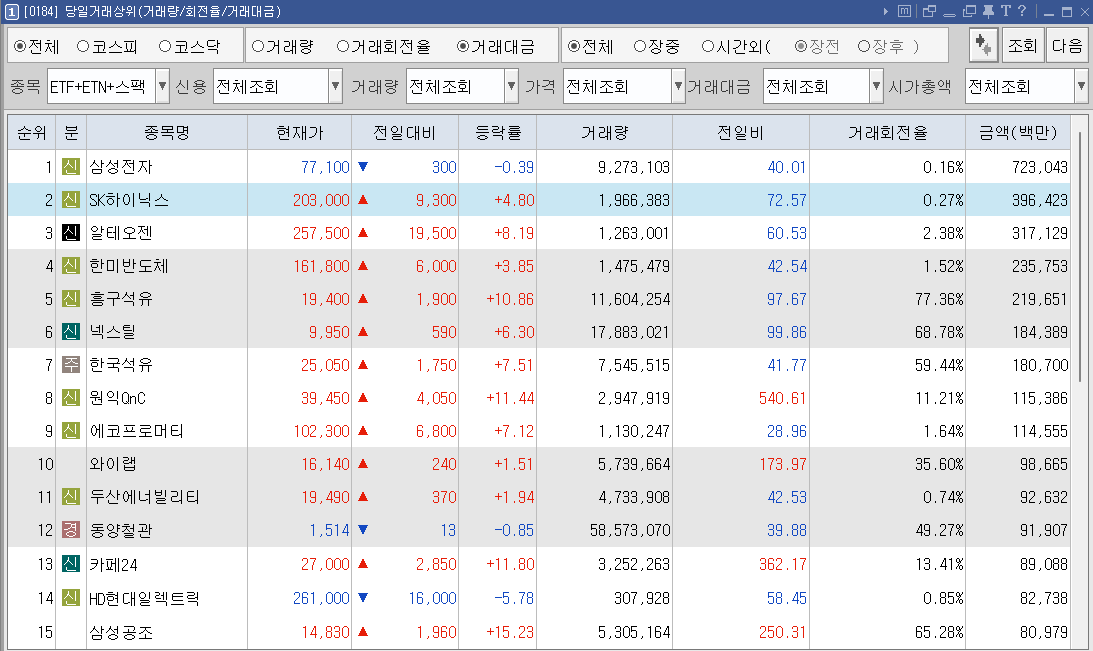
Task: Click the 전일비 column header
Action: 741,132
